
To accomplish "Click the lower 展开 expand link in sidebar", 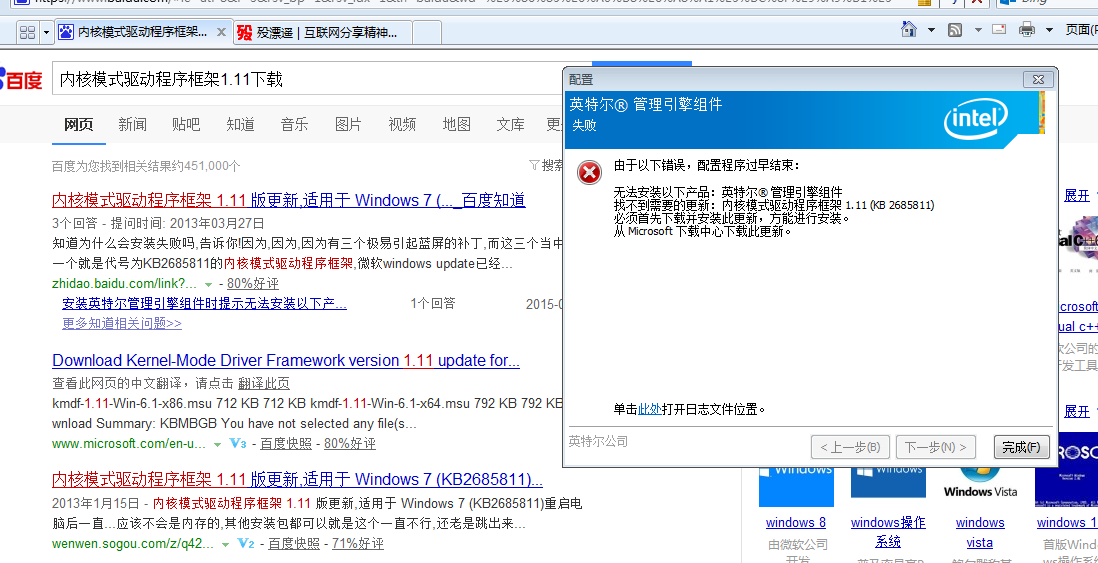I will coord(1076,411).
